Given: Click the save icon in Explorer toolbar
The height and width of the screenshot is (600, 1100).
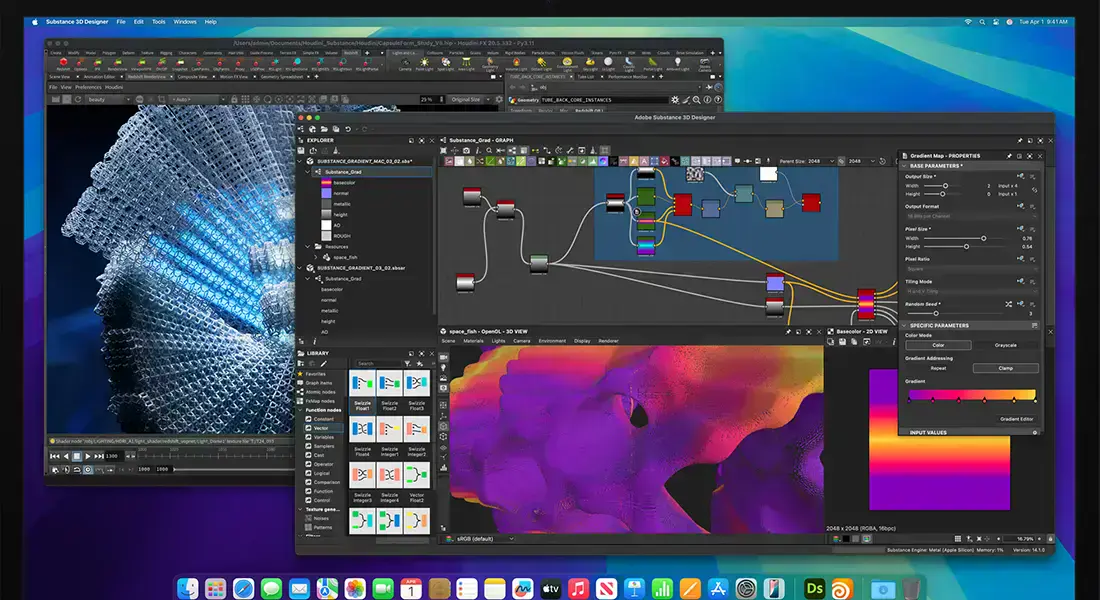Looking at the screenshot, I should tap(301, 151).
